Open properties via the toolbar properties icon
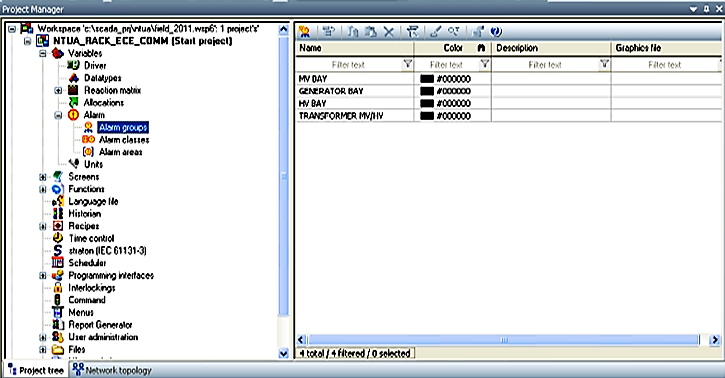 click(x=478, y=31)
